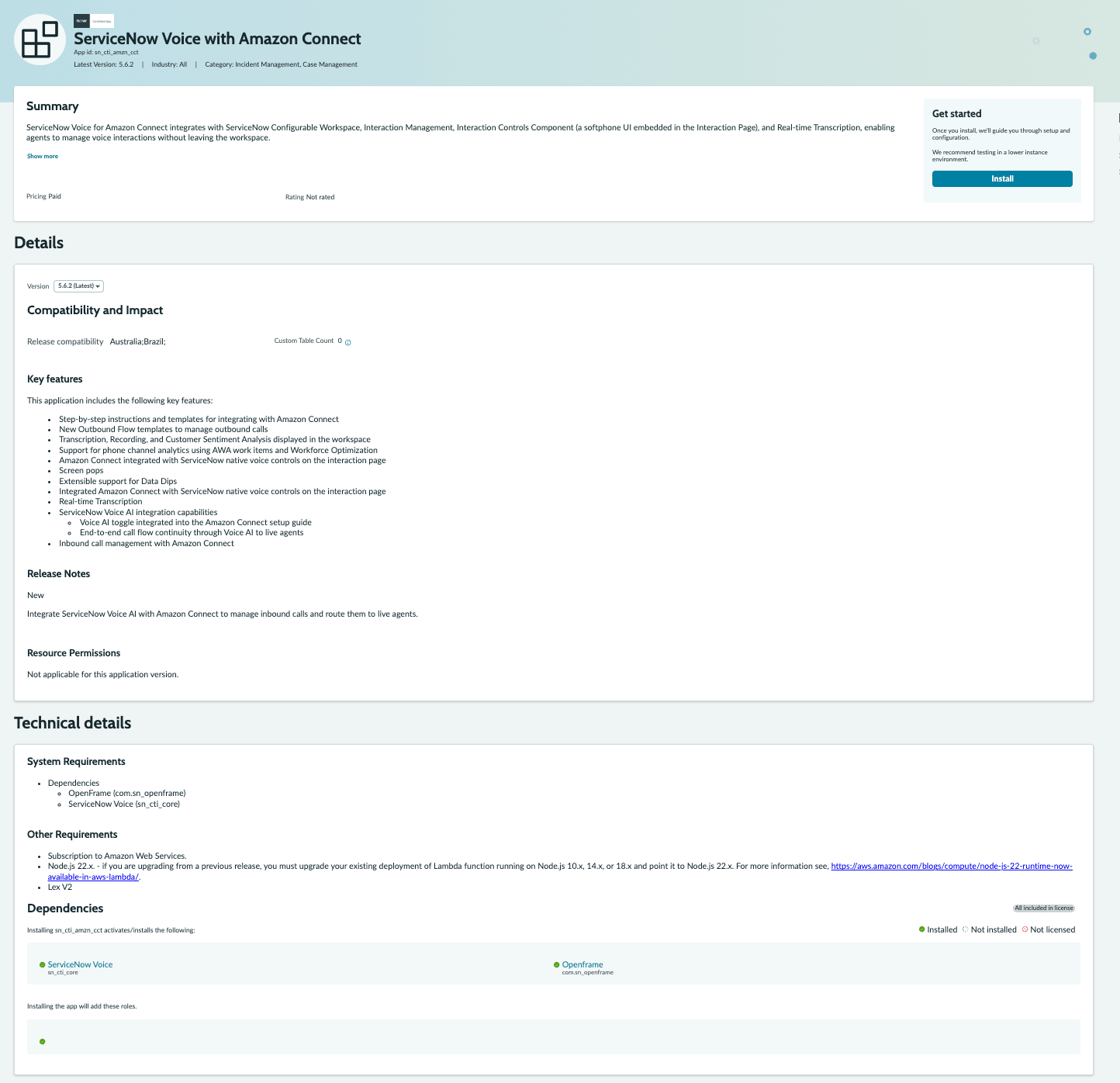Click the Now Certified App badge
1120x1083 pixels.
click(x=94, y=21)
